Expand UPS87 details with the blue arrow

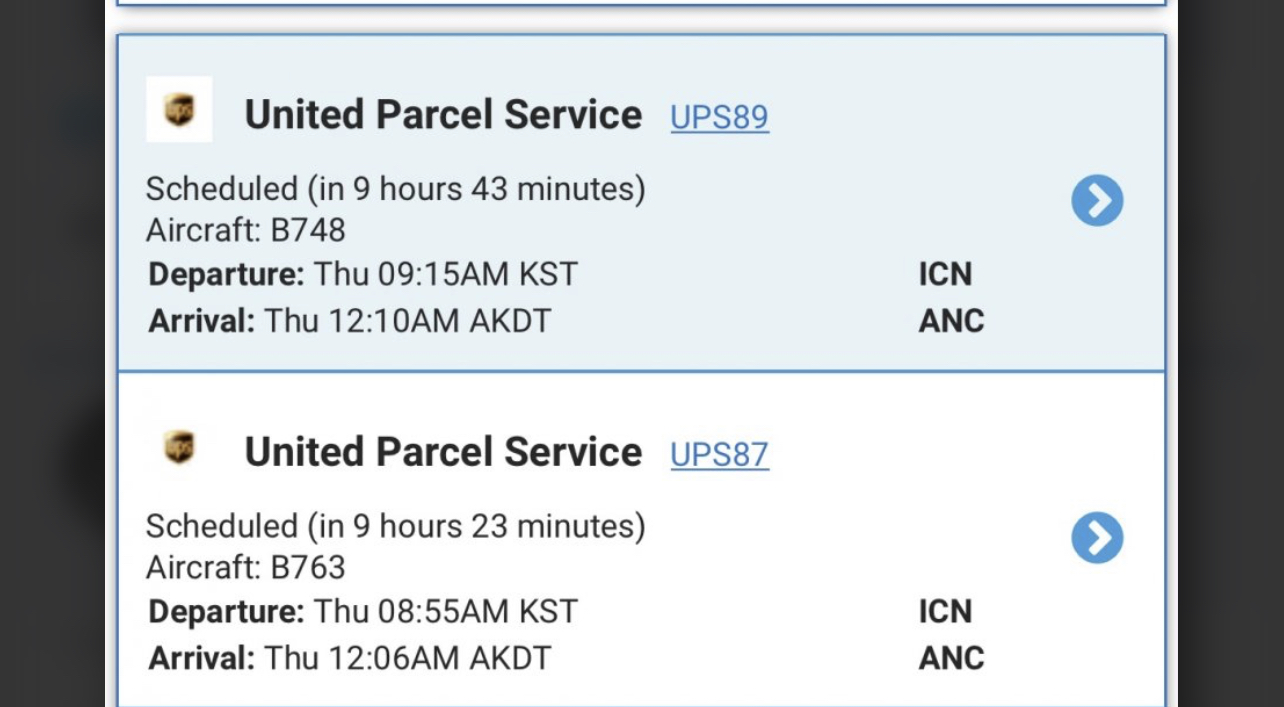coord(1097,538)
